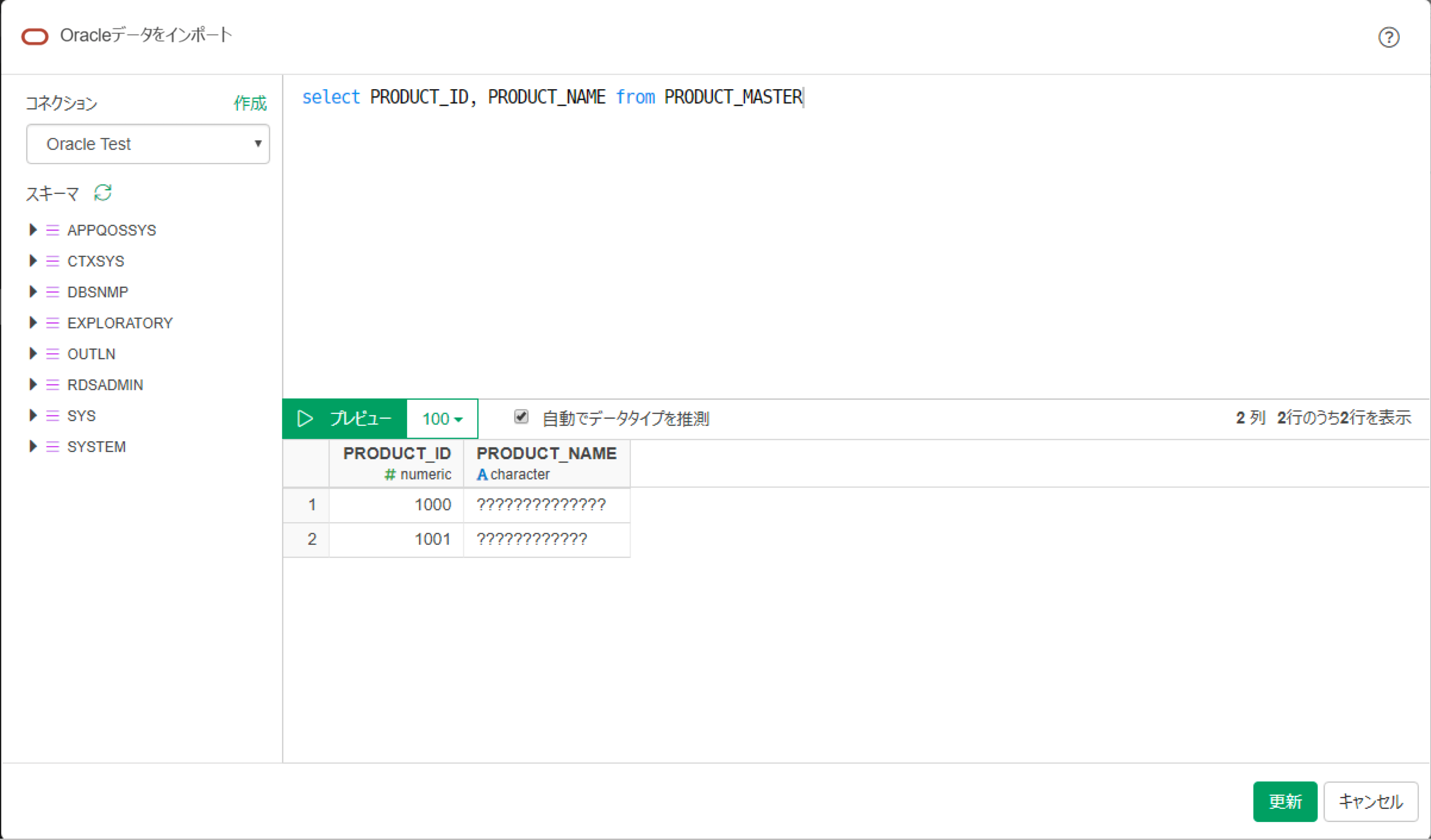1431x840 pixels.
Task: Click the コネクション label
Action: (x=62, y=103)
